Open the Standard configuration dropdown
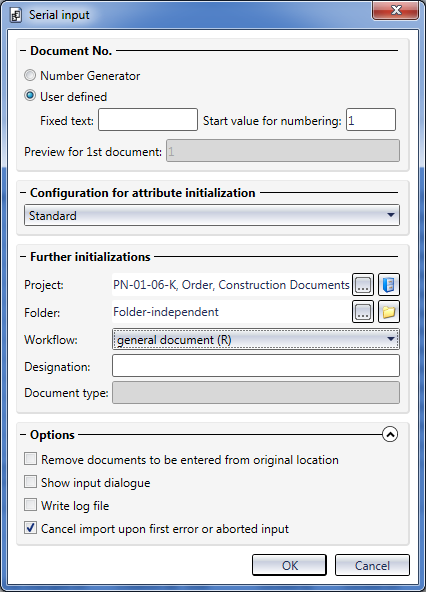The height and width of the screenshot is (592, 426). pyautogui.click(x=212, y=215)
